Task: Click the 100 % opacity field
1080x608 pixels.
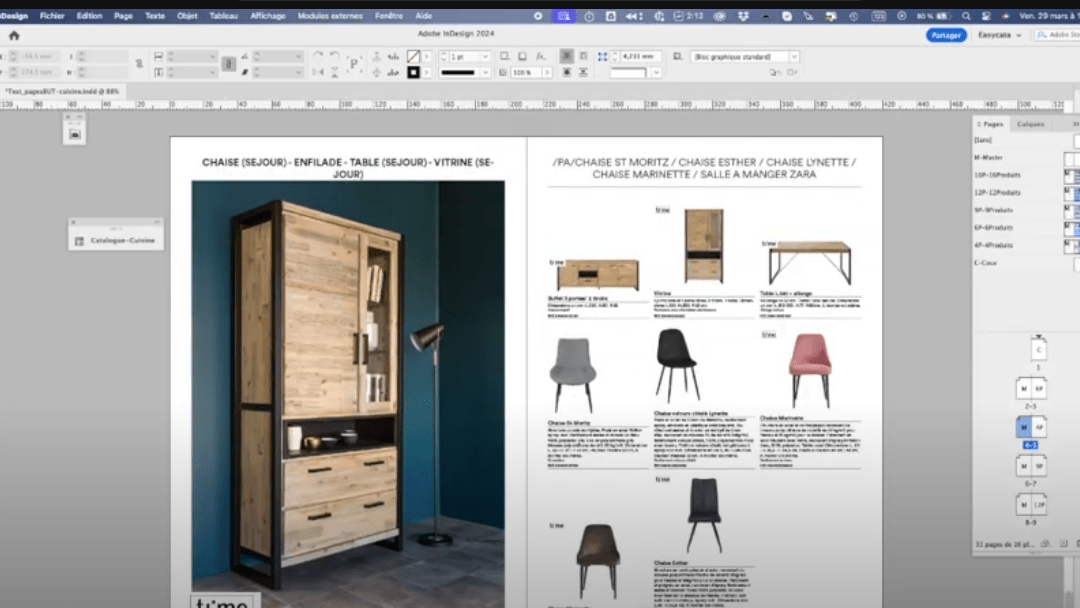Action: tap(526, 72)
